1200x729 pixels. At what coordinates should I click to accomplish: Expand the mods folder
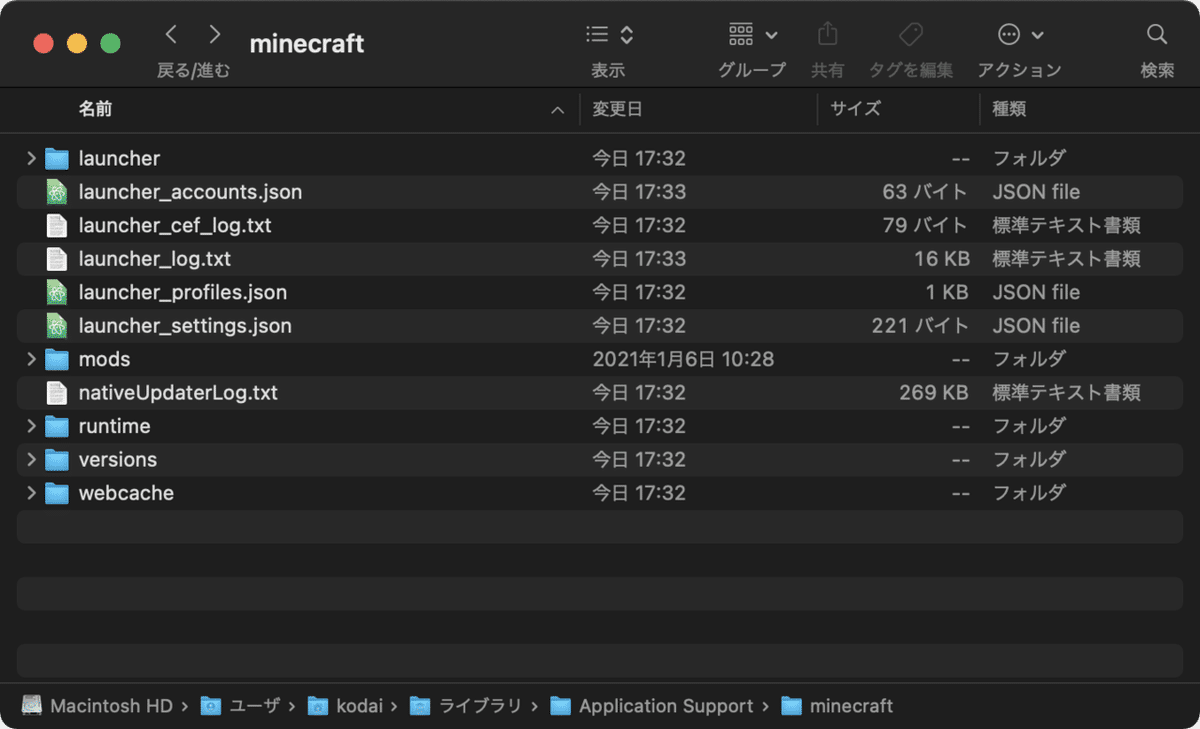[31, 358]
